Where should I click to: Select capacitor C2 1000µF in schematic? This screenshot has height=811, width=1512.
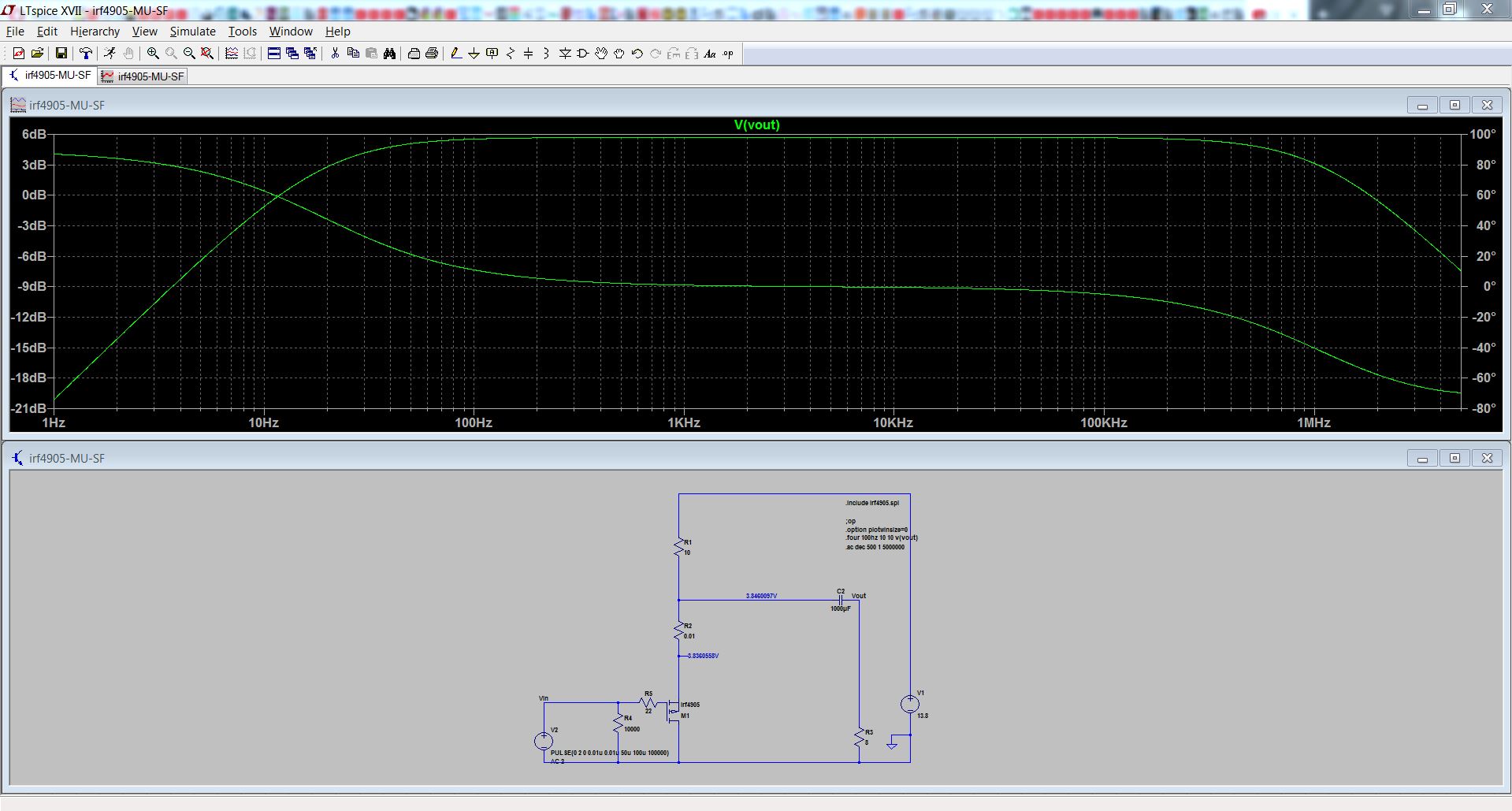[841, 600]
